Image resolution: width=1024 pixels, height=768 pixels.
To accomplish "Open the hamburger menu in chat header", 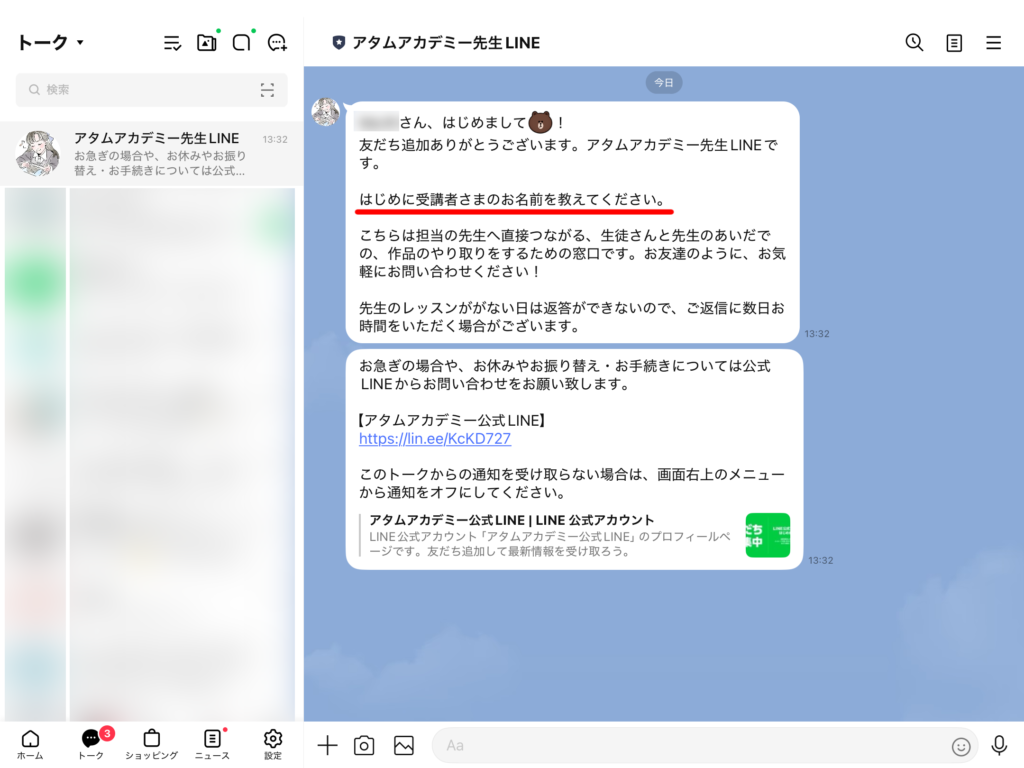I will click(993, 42).
